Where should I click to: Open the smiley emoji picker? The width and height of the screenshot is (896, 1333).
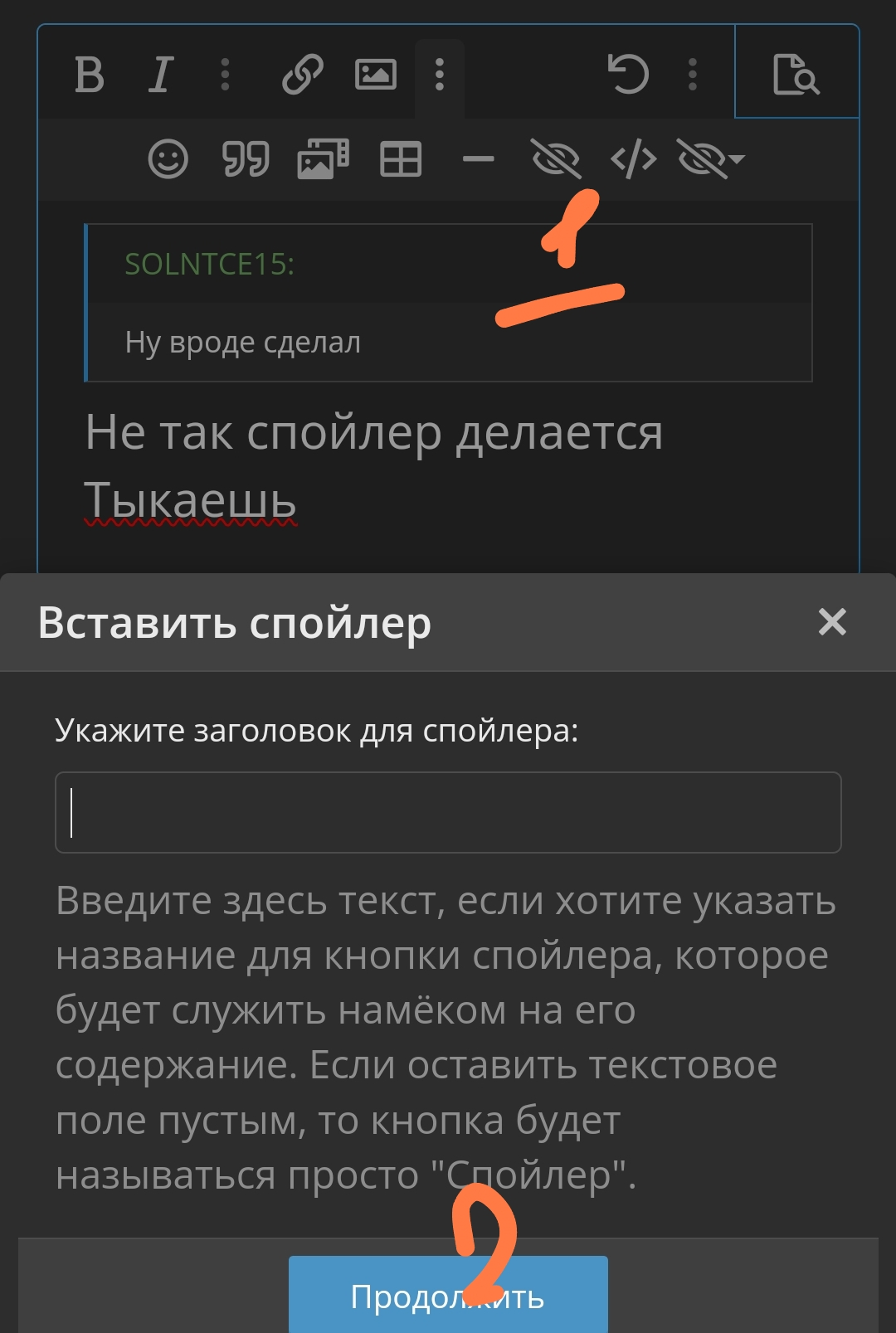(168, 158)
